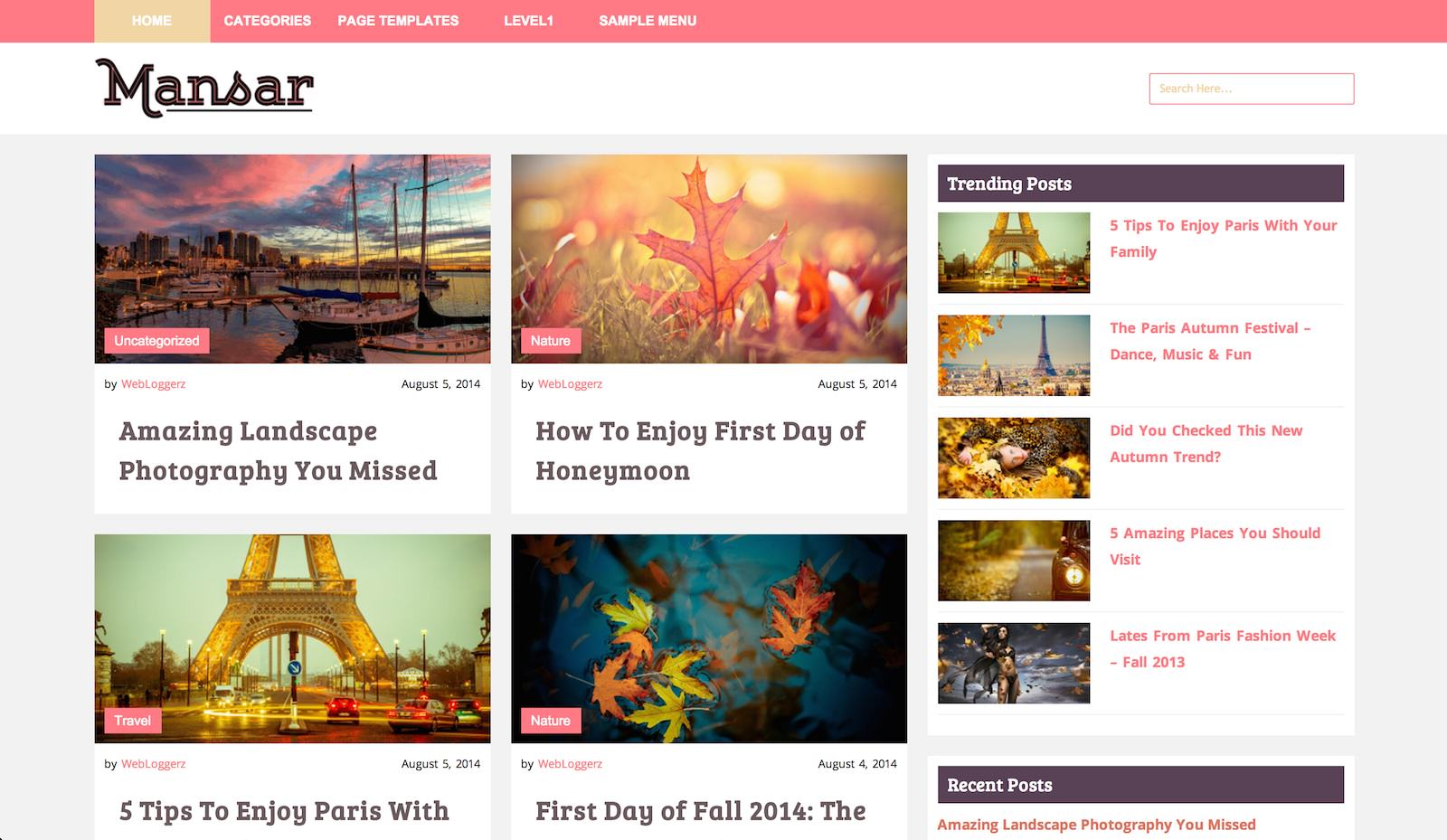
Task: Open Amazing Landscape Photography You Missed title
Action: tap(279, 450)
